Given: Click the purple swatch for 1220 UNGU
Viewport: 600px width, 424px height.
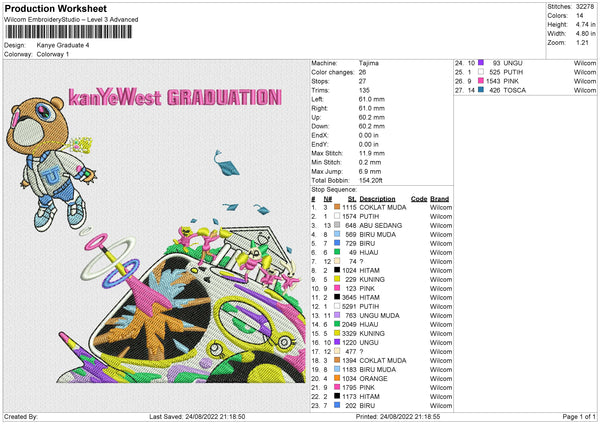Looking at the screenshot, I should coord(337,342).
